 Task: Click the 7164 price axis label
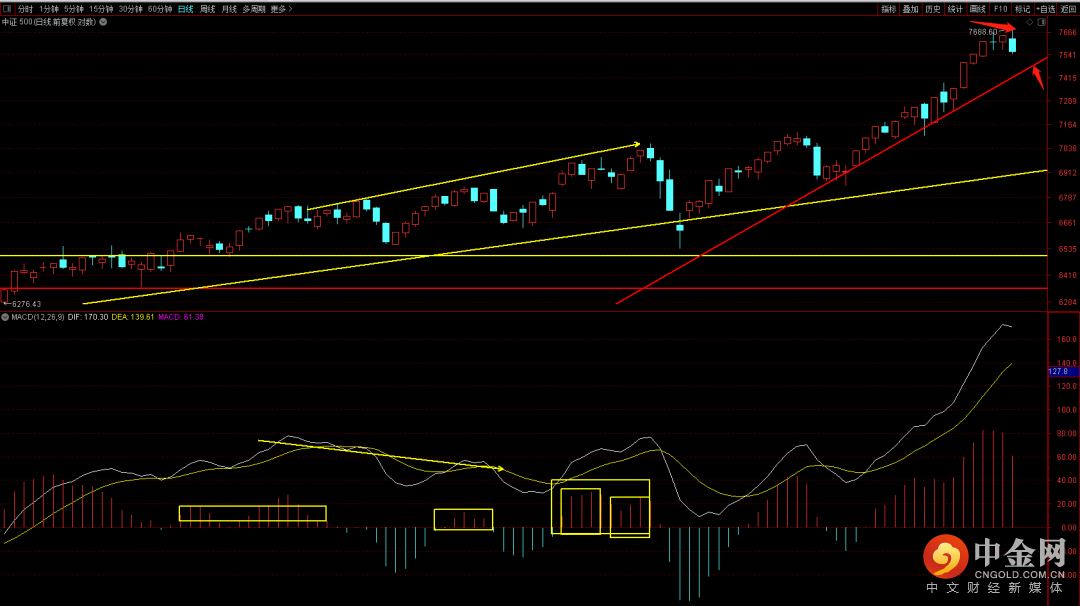tap(1068, 125)
